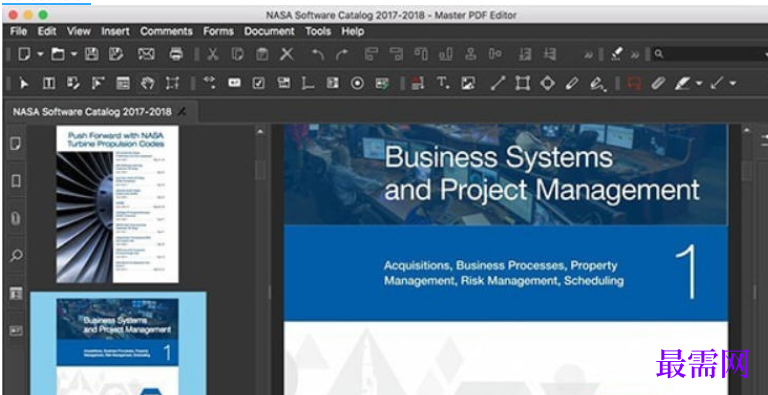Toggle the checkbox form field tool

click(x=259, y=83)
